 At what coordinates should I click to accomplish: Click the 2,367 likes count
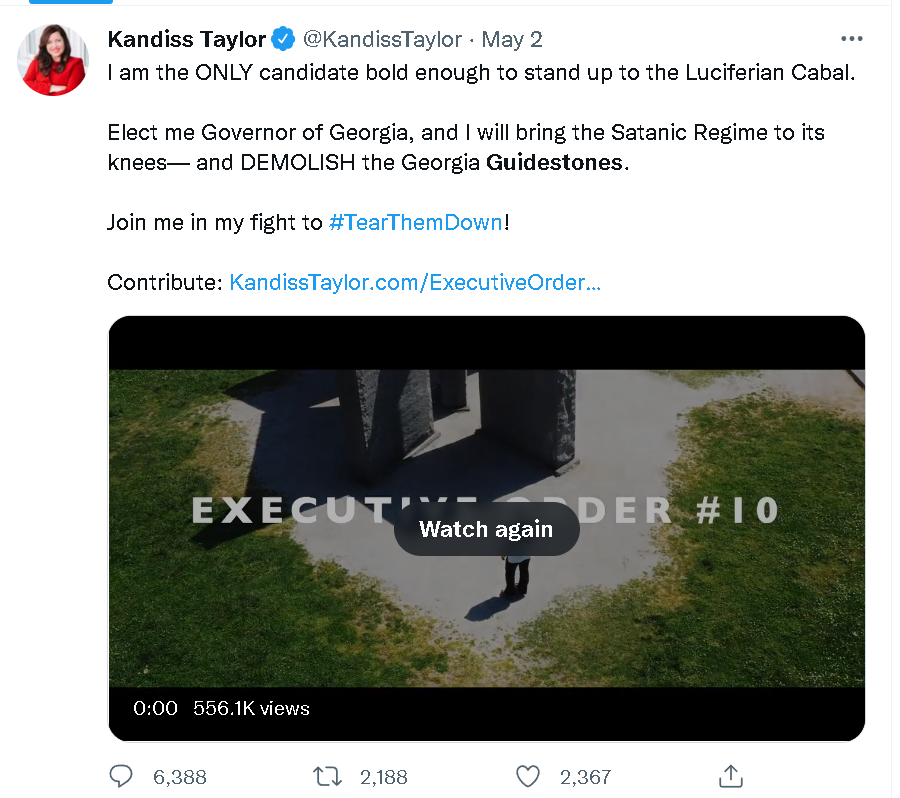point(585,777)
